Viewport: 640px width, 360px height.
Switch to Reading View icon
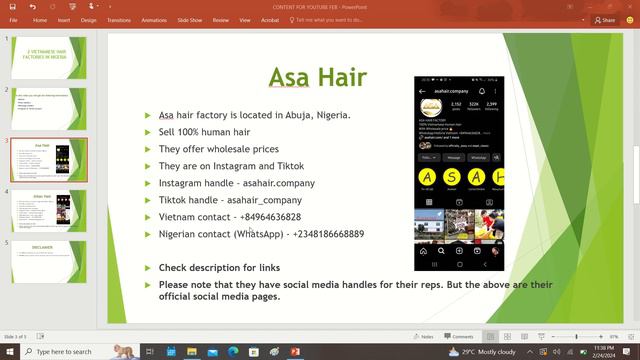[x=524, y=336]
